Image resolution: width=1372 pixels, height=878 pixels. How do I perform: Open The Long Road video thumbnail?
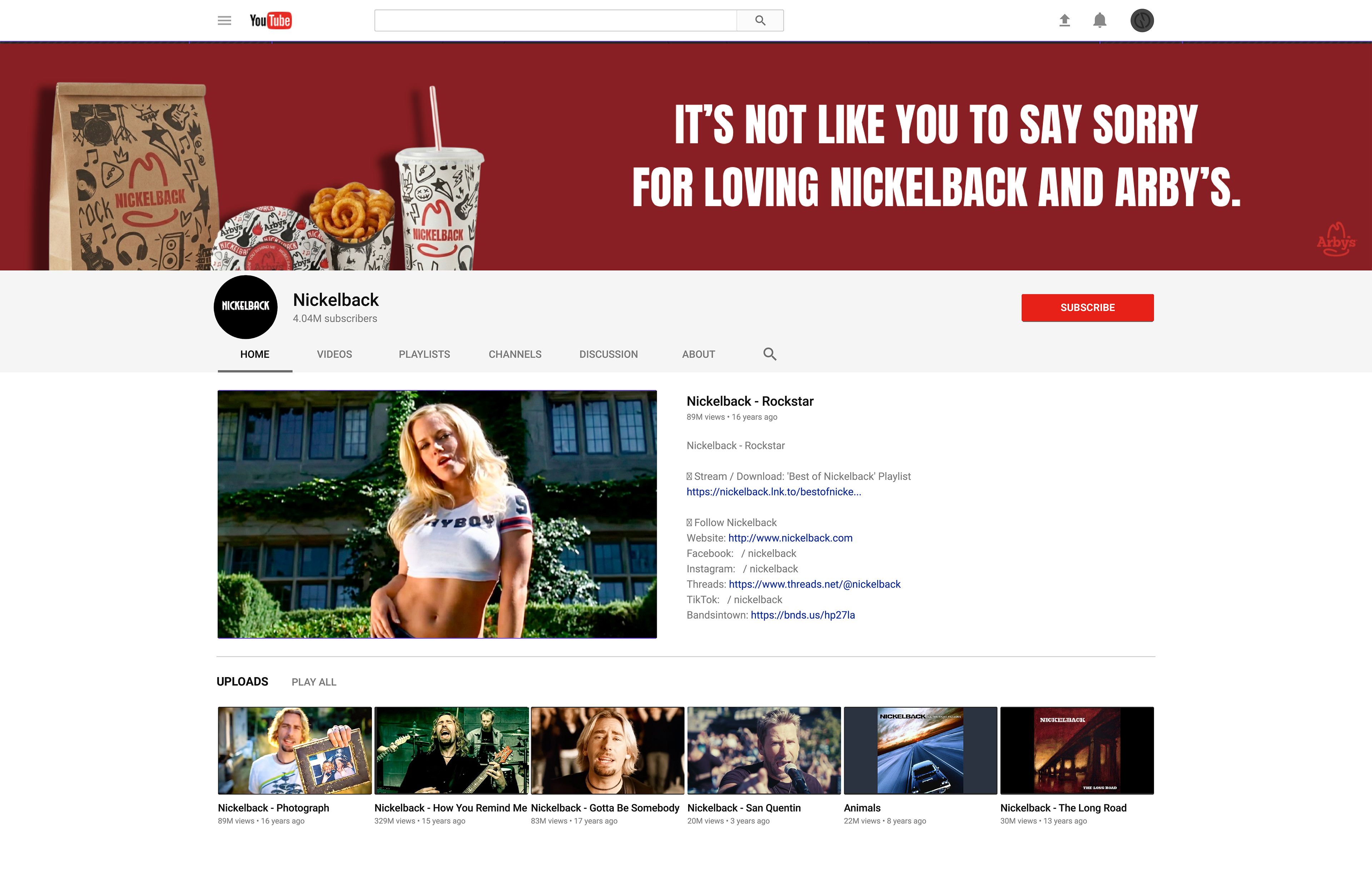tap(1077, 750)
